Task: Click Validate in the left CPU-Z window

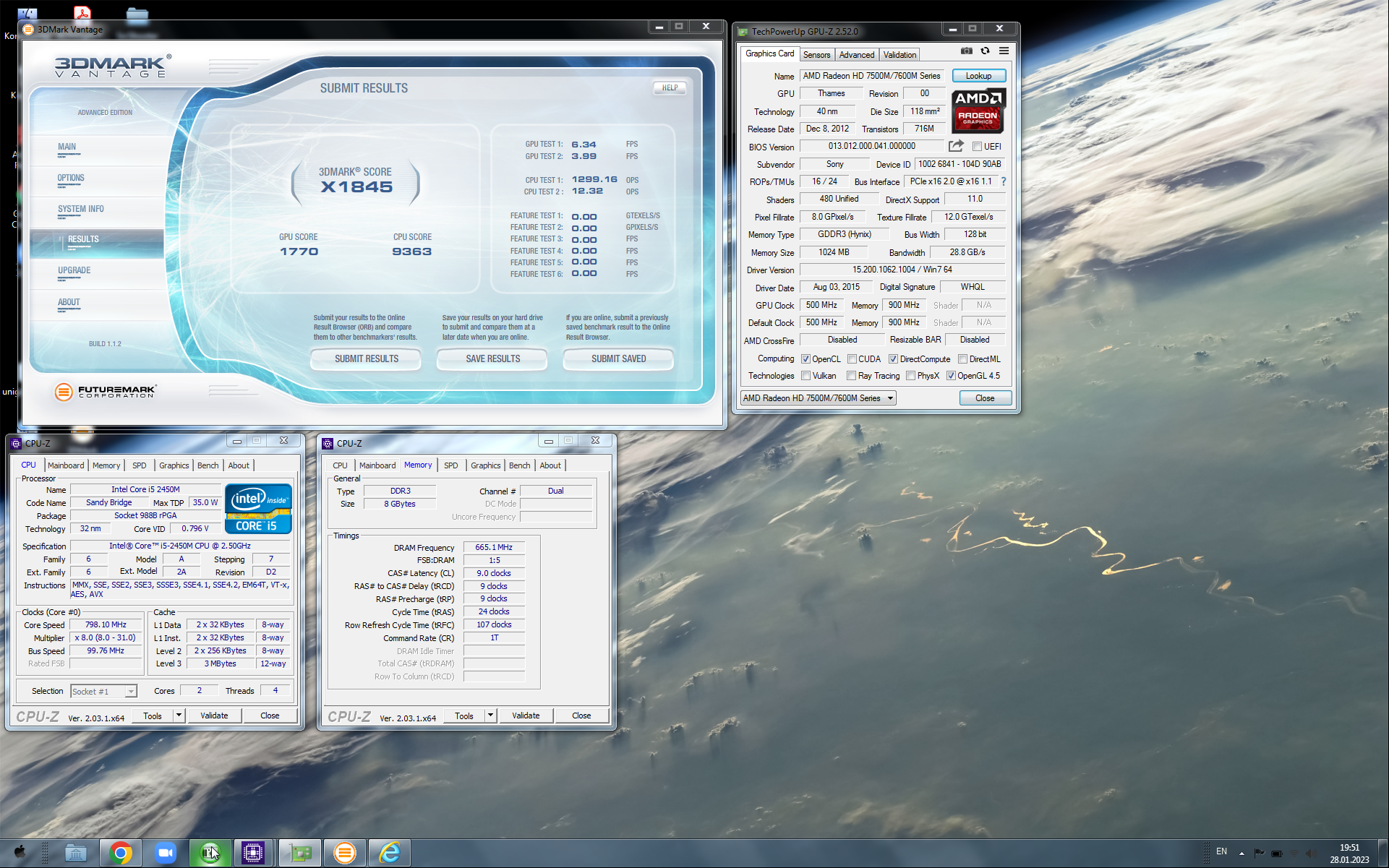Action: point(214,716)
